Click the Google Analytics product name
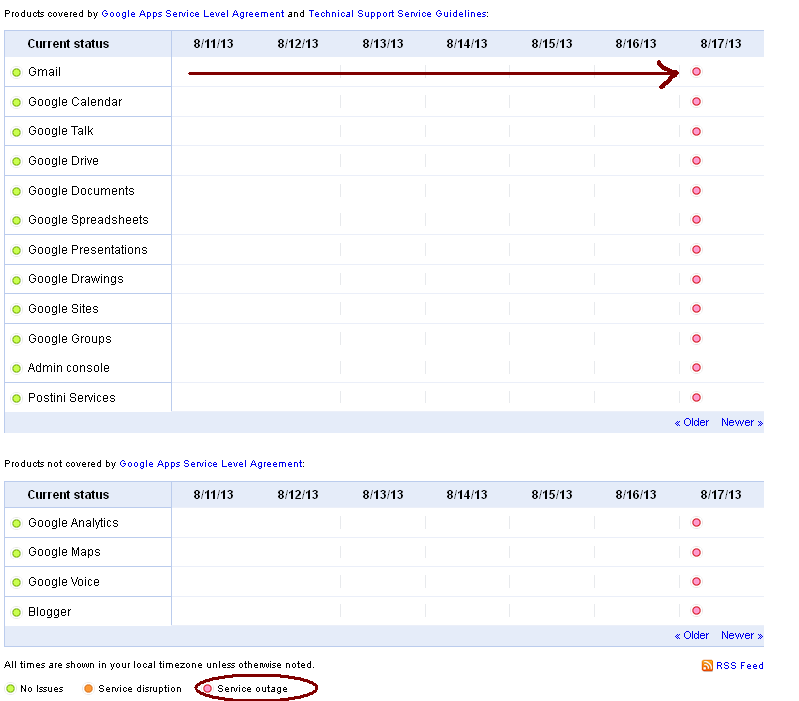The height and width of the screenshot is (701, 799). click(73, 523)
